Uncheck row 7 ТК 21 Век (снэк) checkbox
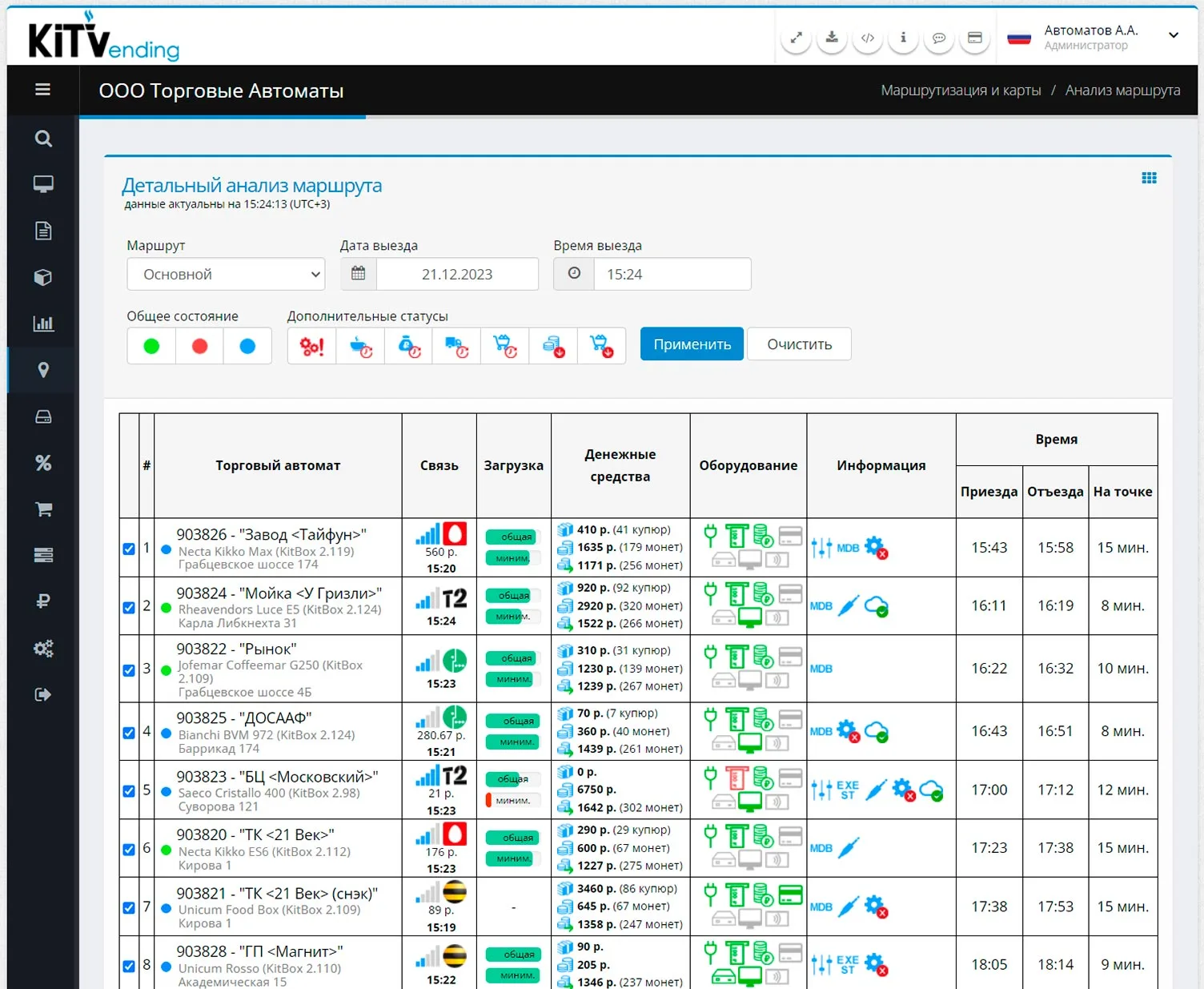1204x989 pixels. (129, 908)
